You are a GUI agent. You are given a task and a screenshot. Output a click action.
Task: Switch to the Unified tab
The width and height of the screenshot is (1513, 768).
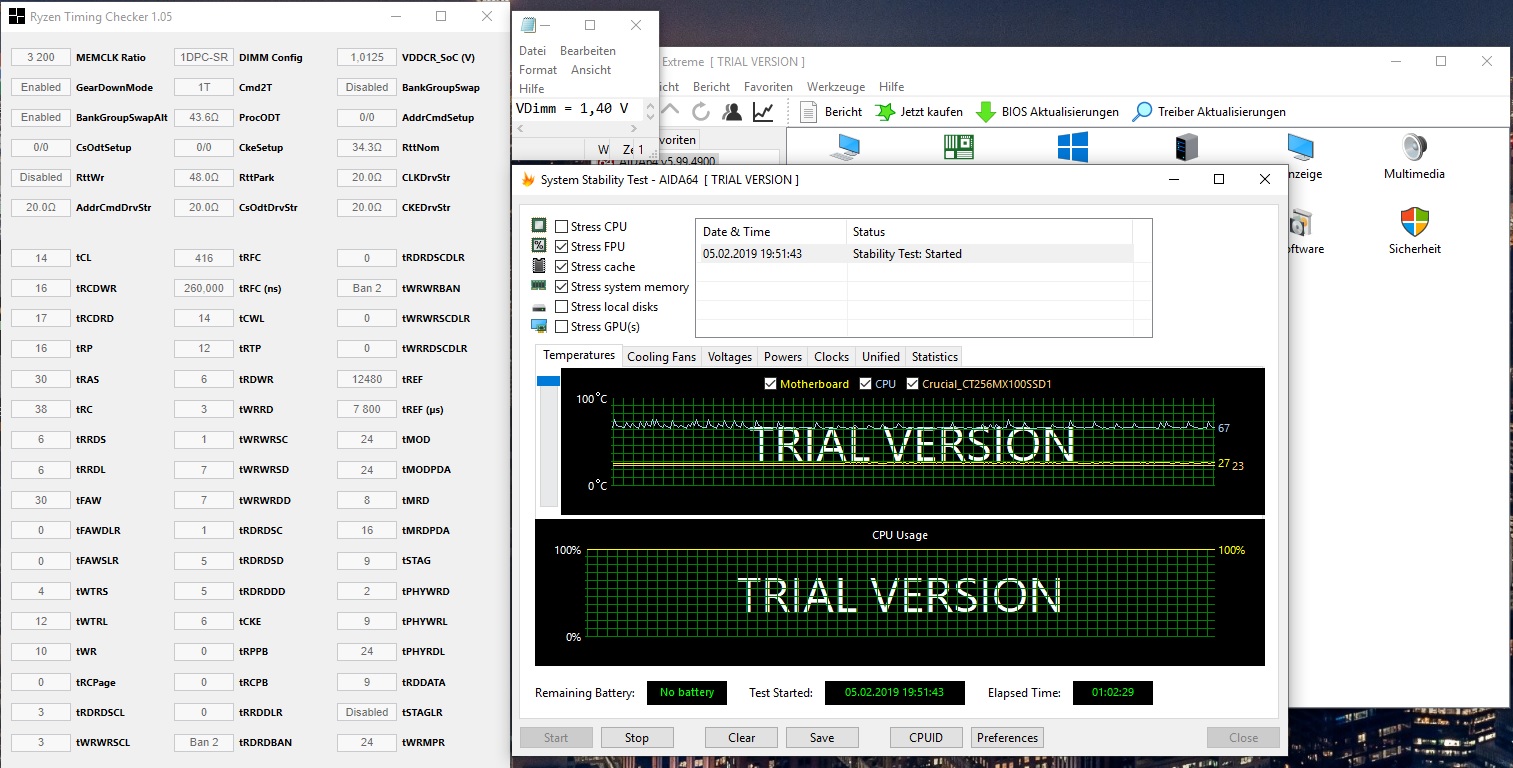(881, 356)
